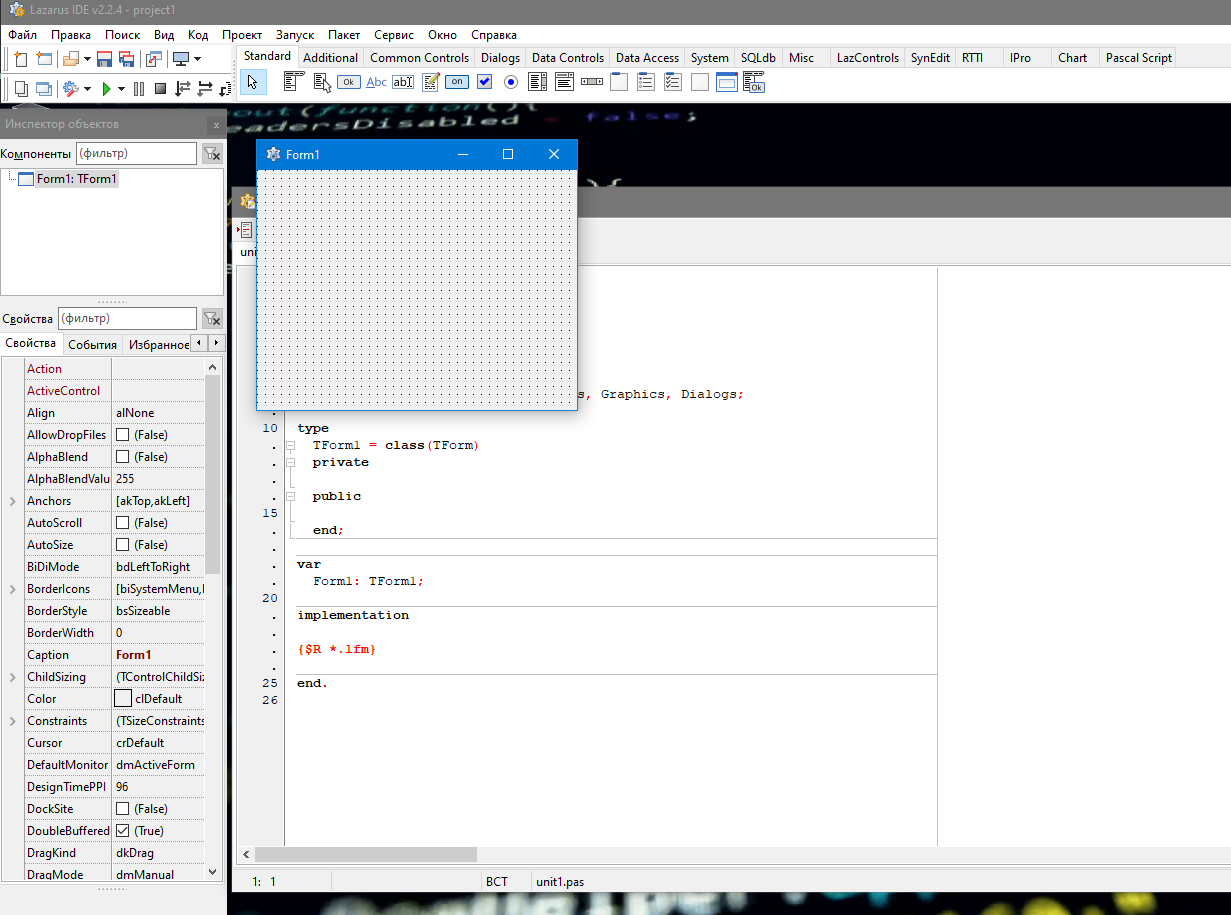Click the Свойства filter input field
The width and height of the screenshot is (1231, 915).
[127, 319]
